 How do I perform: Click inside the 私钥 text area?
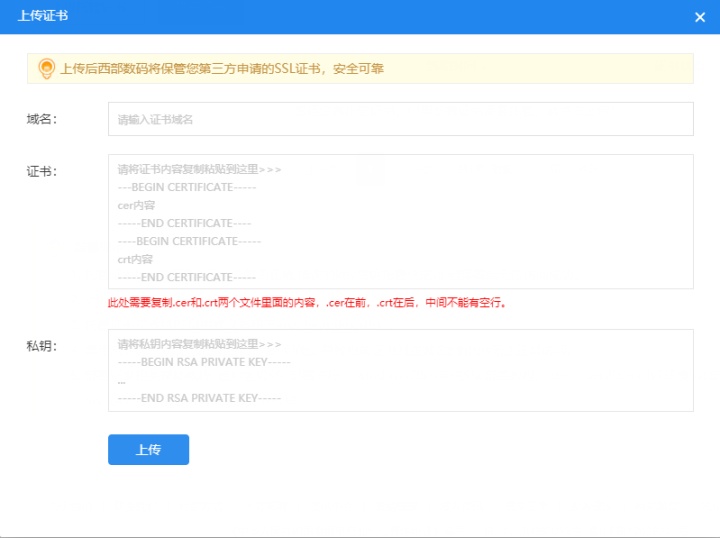[400, 370]
